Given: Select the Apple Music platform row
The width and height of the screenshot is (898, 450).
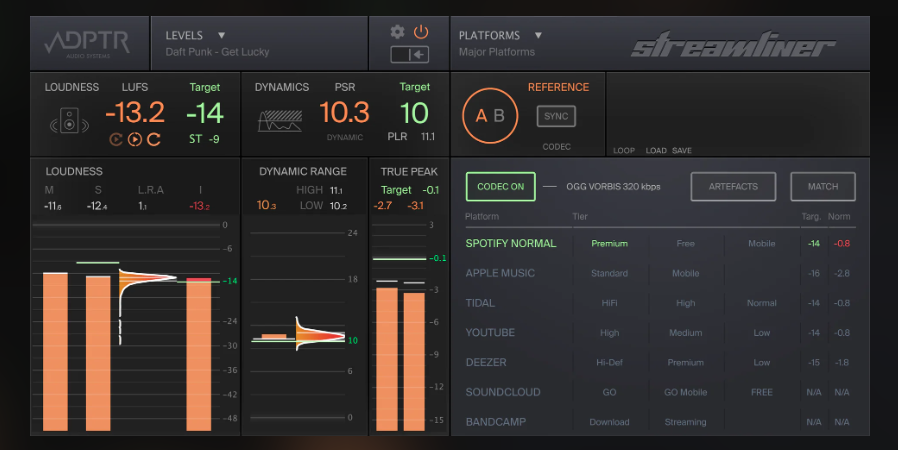Looking at the screenshot, I should pos(500,273).
